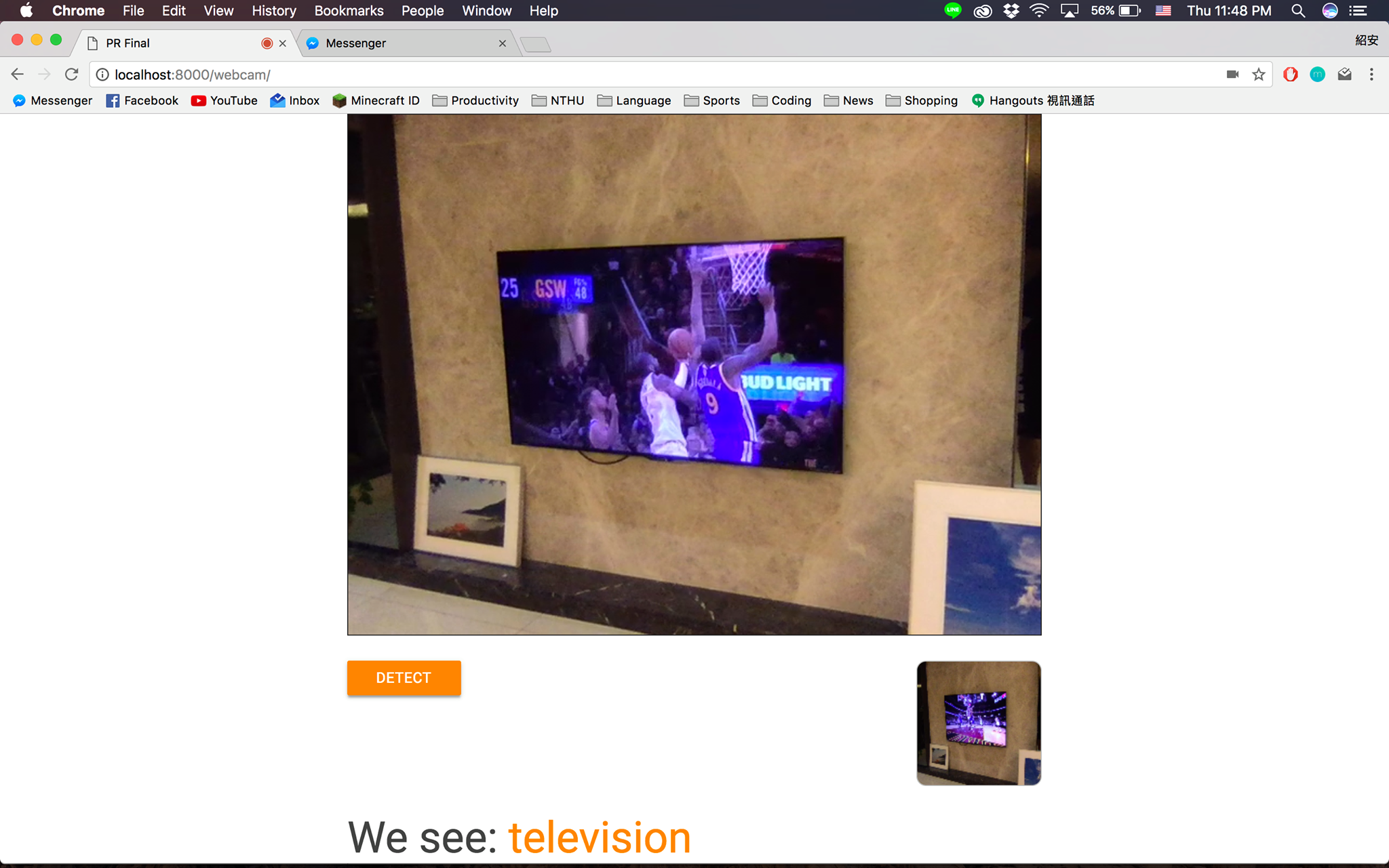
Task: Click the camera access icon in address bar
Action: point(1232,75)
